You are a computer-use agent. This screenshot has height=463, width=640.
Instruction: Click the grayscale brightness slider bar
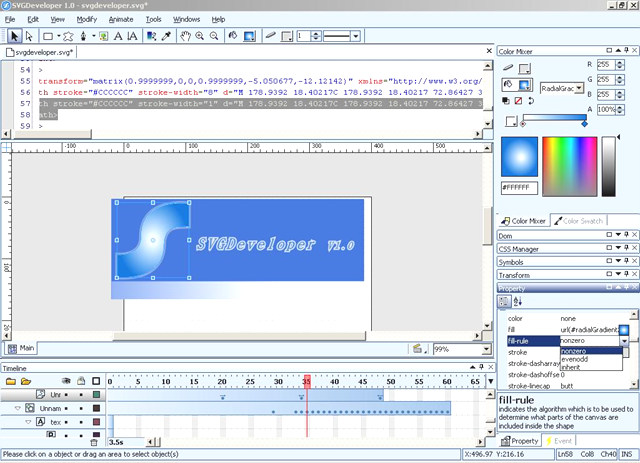[608, 167]
